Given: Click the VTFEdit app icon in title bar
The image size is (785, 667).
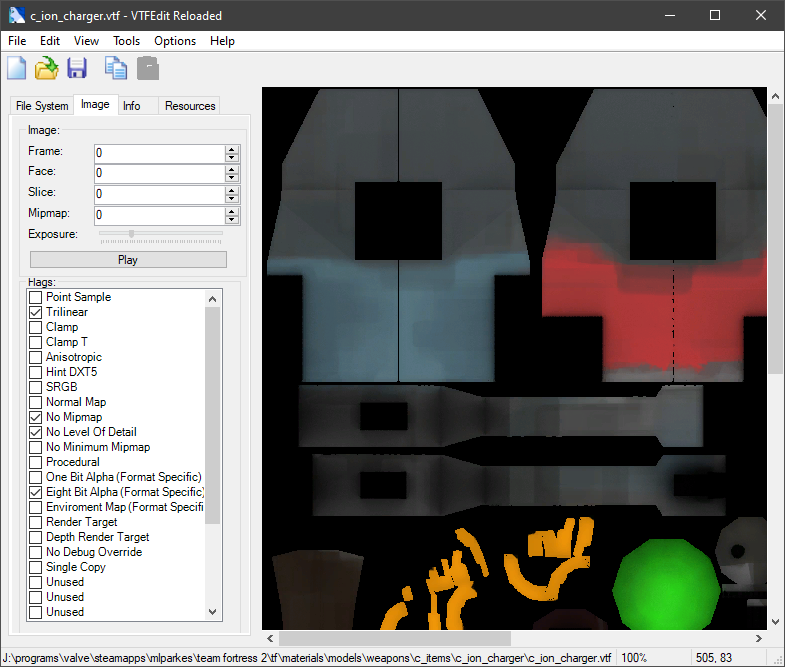Looking at the screenshot, I should click(17, 16).
